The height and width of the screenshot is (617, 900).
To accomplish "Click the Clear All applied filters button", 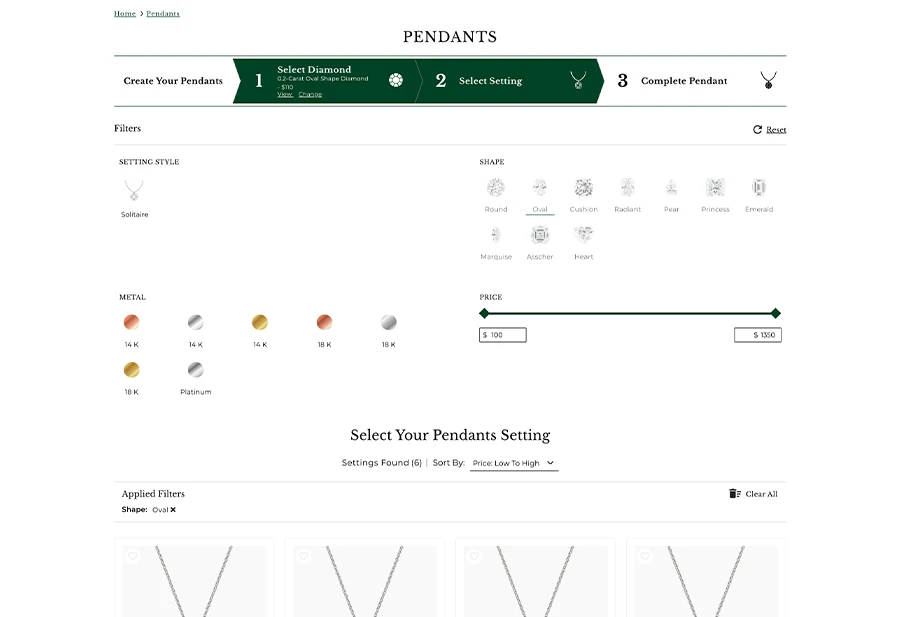I will point(754,494).
